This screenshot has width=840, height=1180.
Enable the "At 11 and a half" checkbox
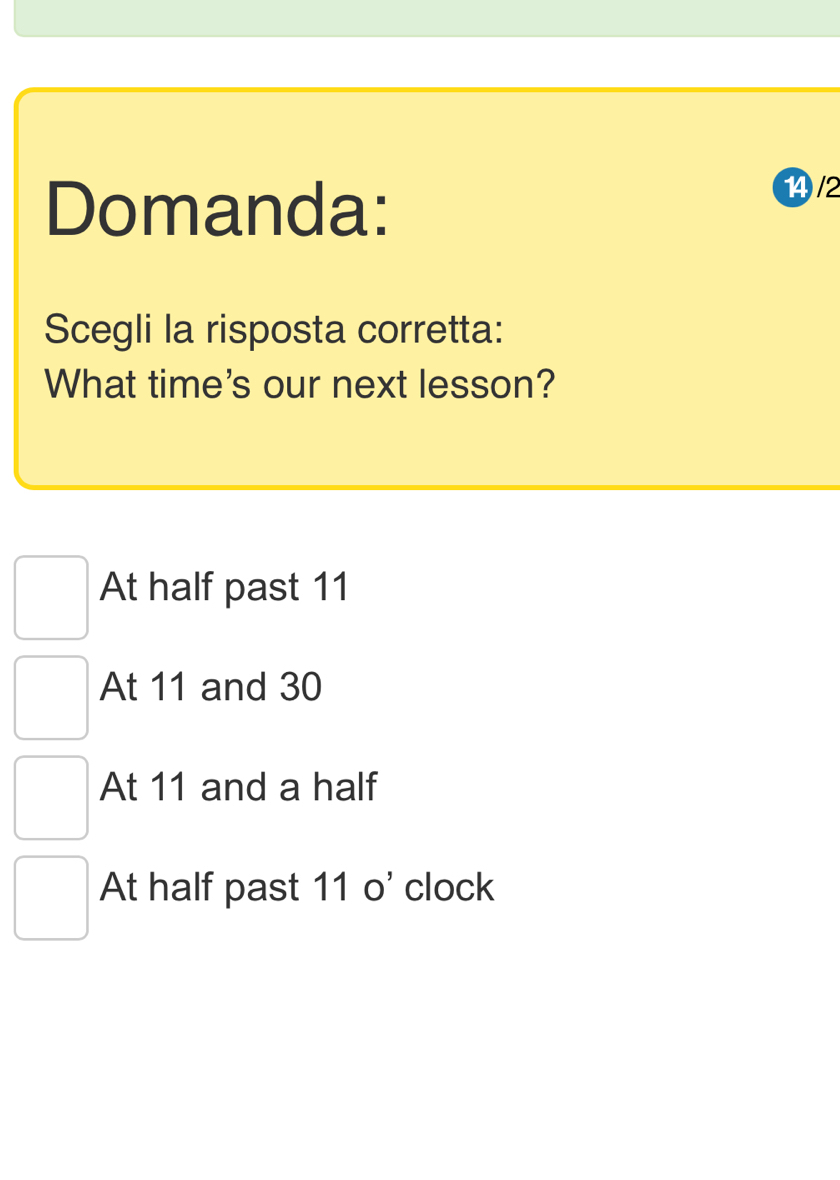[51, 797]
